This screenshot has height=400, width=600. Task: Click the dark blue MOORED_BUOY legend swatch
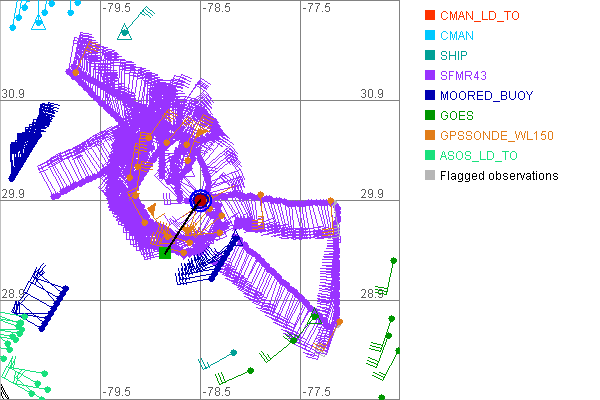[430, 96]
